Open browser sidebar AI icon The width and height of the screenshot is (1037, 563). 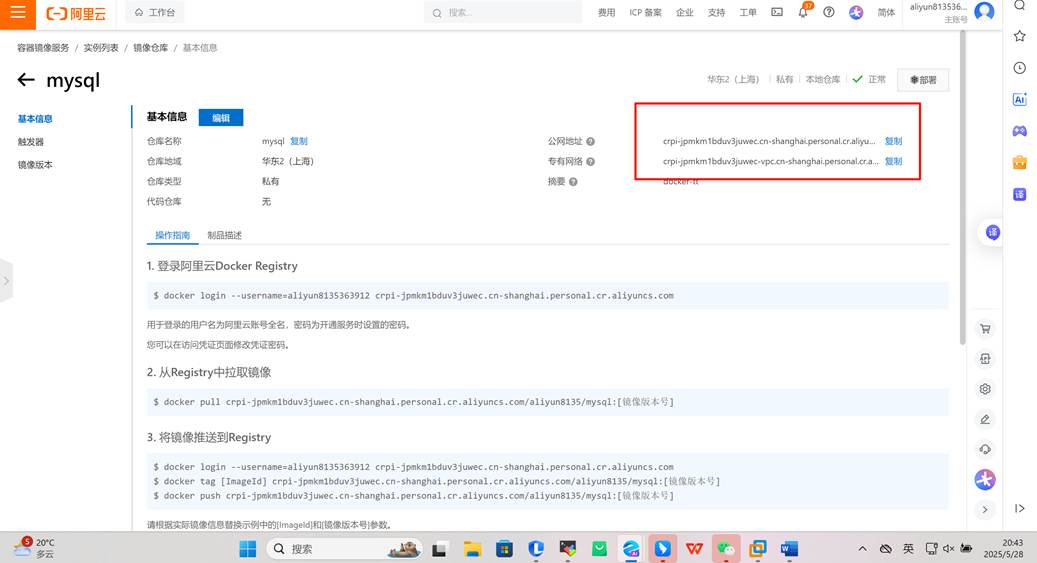click(1019, 99)
